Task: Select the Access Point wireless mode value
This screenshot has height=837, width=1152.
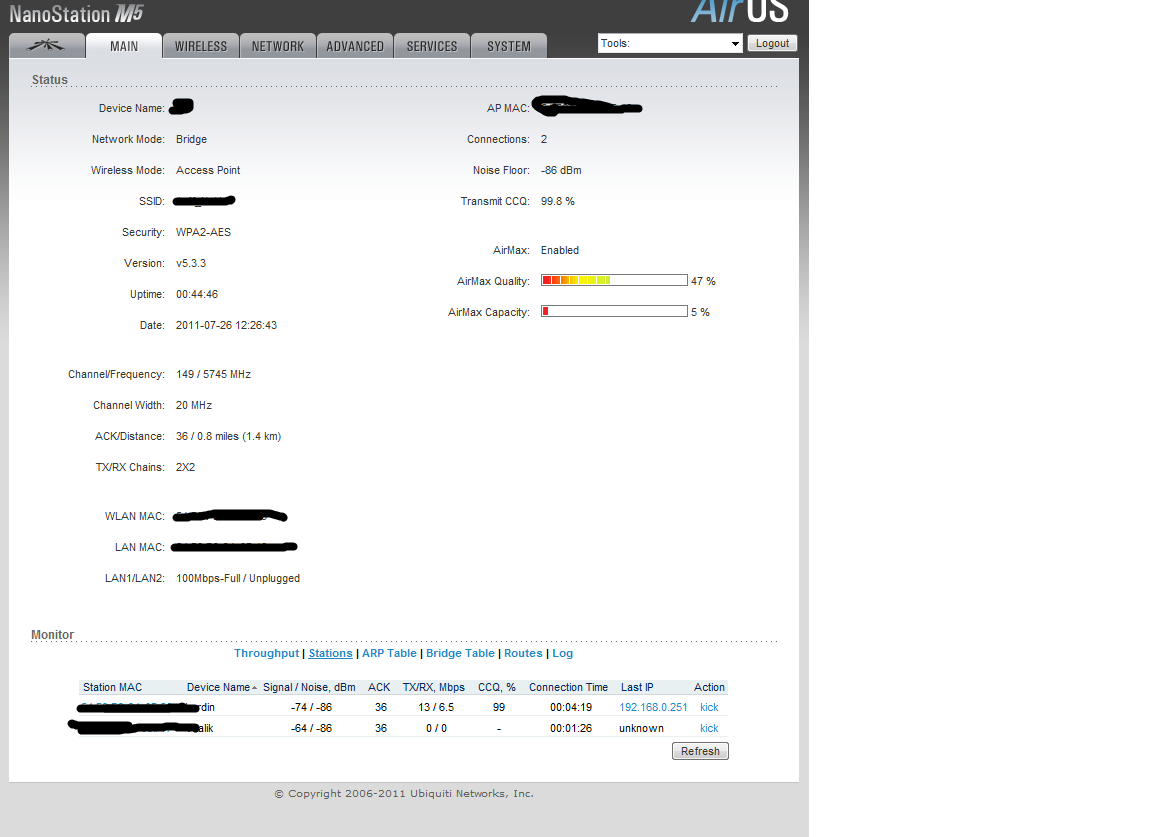Action: coord(208,170)
